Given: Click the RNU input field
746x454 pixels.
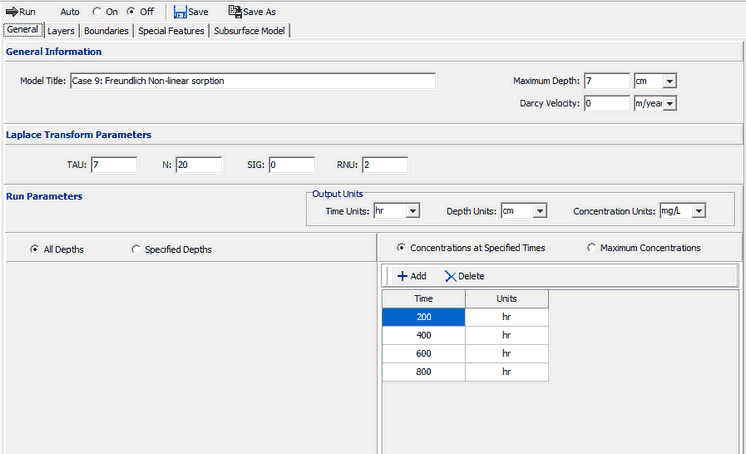Looking at the screenshot, I should point(385,165).
